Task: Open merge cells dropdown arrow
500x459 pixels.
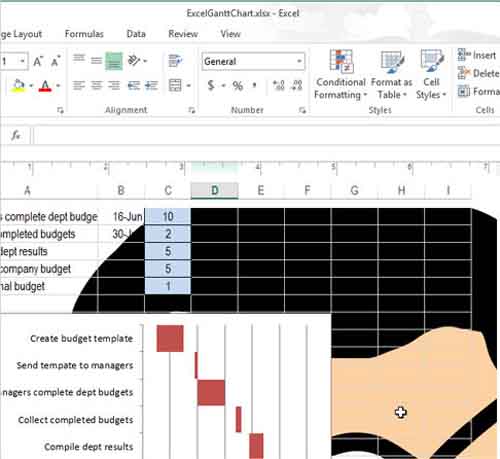Action: pos(188,86)
